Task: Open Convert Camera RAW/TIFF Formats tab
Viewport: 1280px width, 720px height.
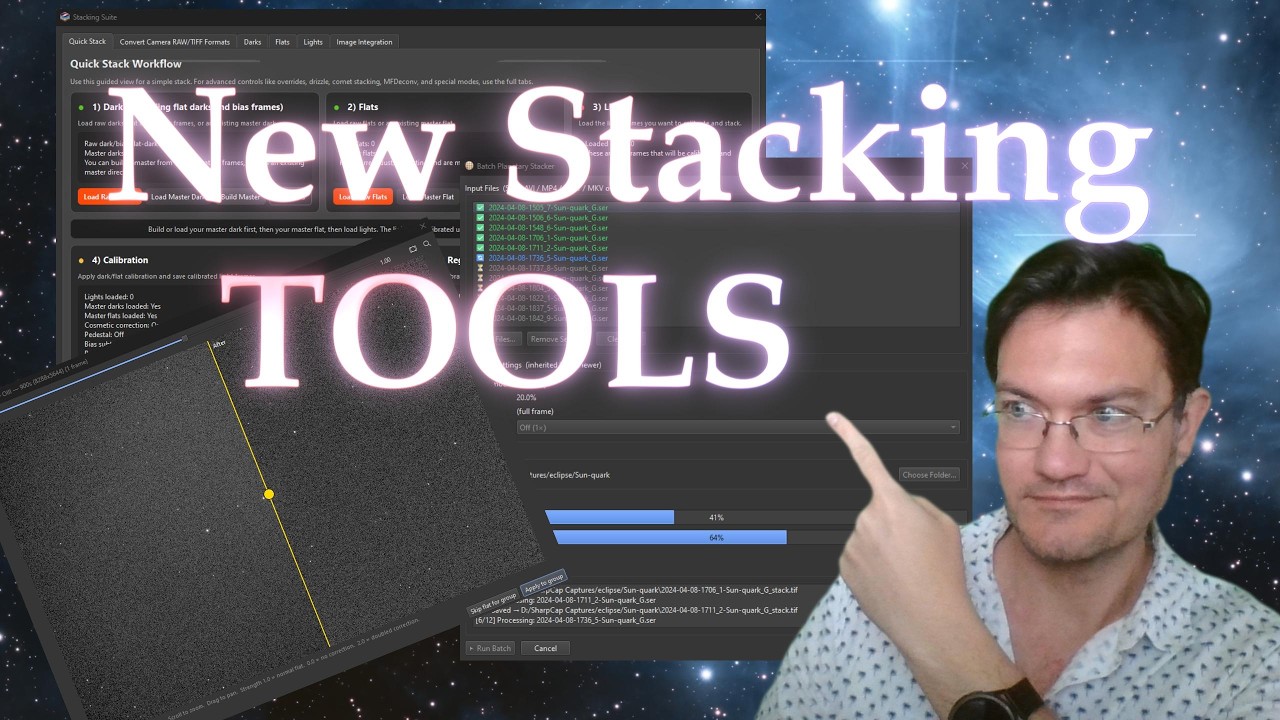Action: pos(175,42)
